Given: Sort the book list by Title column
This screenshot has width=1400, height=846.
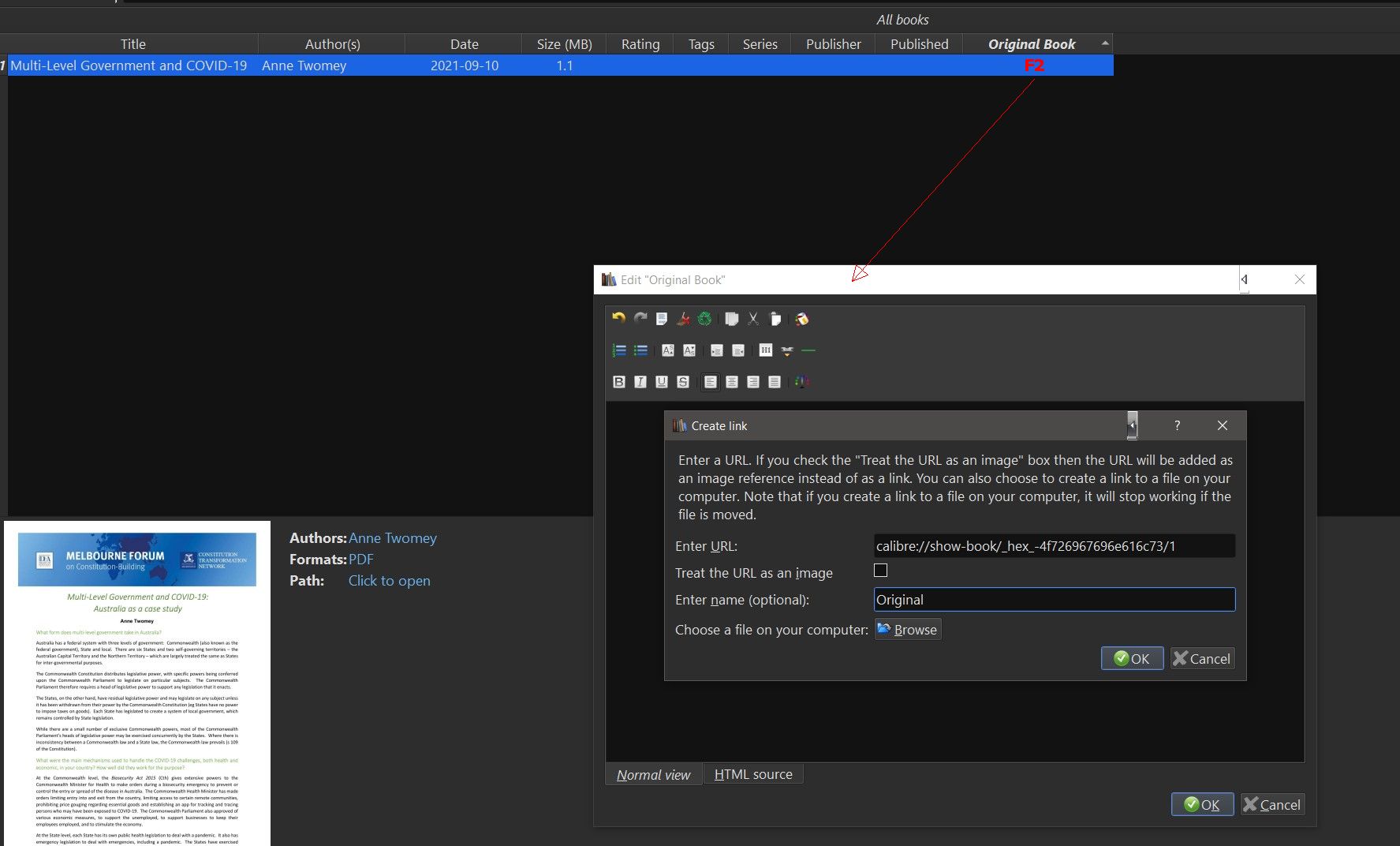Looking at the screenshot, I should click(133, 44).
